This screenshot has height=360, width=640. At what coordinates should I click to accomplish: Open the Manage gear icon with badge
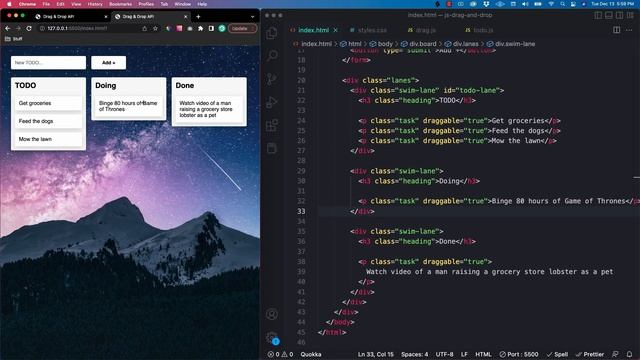click(x=272, y=338)
